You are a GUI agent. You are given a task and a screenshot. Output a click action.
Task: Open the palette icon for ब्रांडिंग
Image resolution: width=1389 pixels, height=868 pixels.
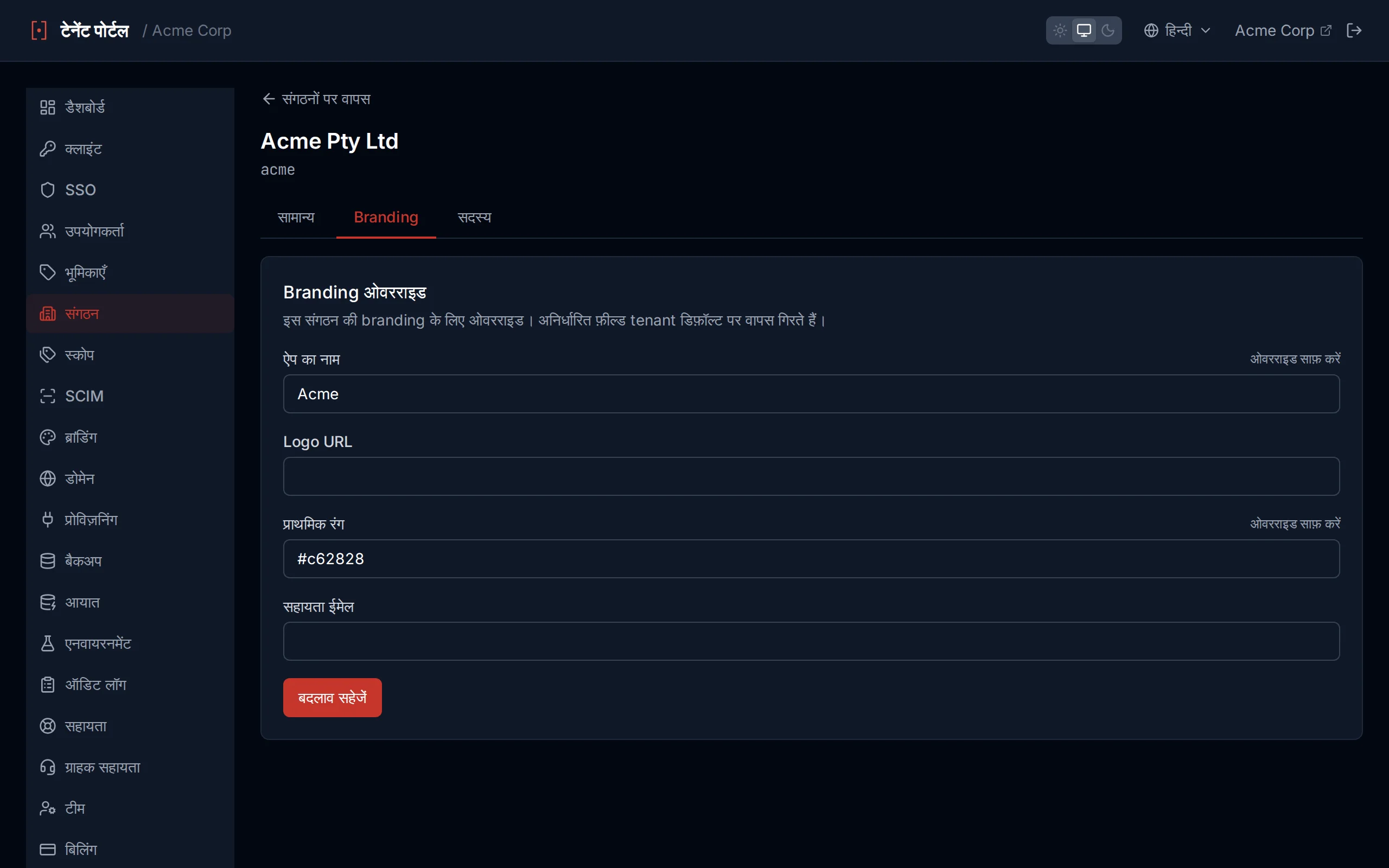[48, 437]
